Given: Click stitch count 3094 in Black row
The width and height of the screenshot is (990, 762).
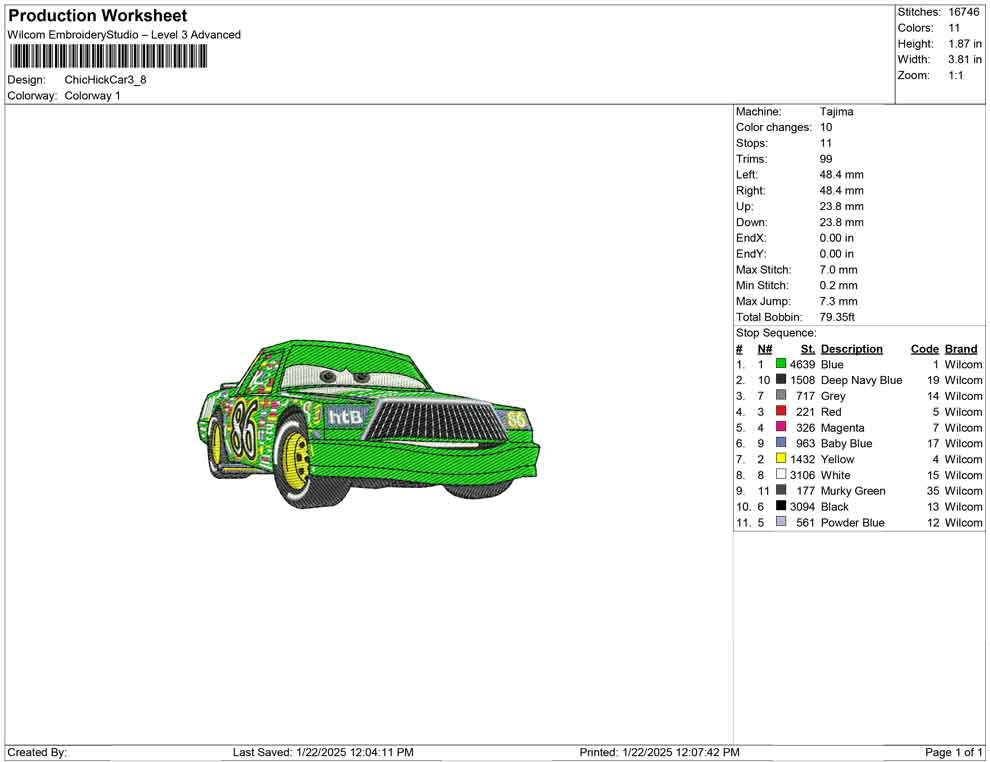Looking at the screenshot, I should (x=802, y=506).
